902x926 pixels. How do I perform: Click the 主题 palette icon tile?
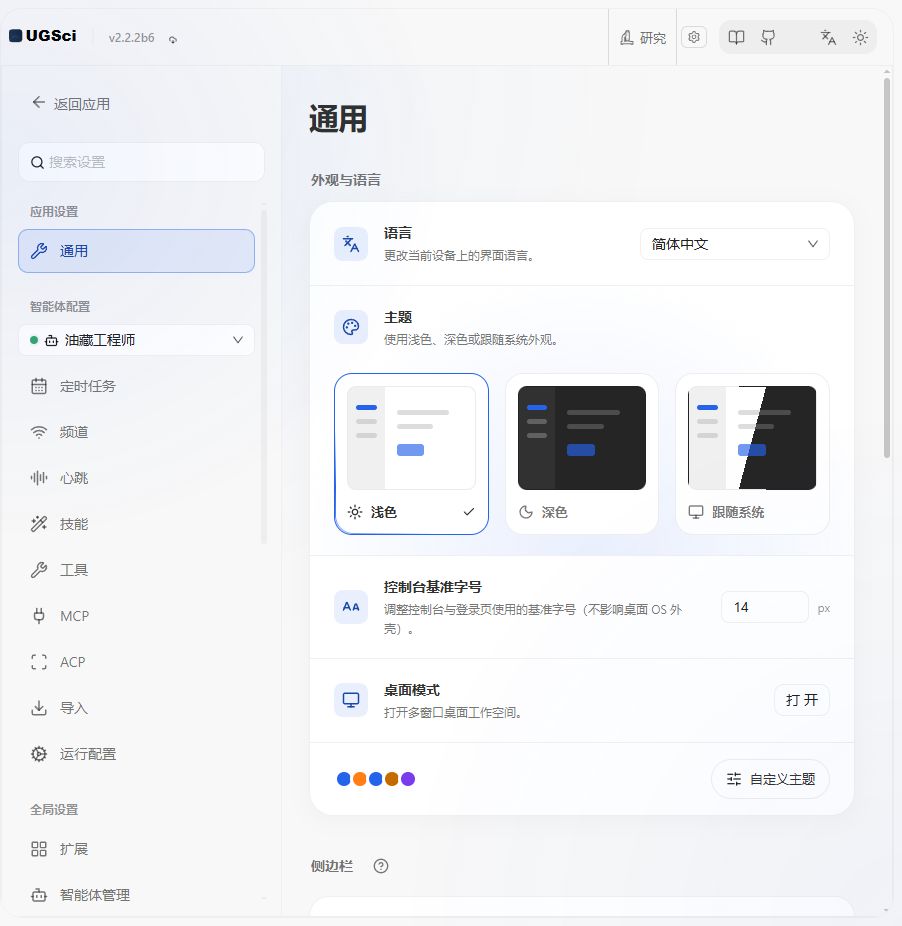[x=351, y=327]
